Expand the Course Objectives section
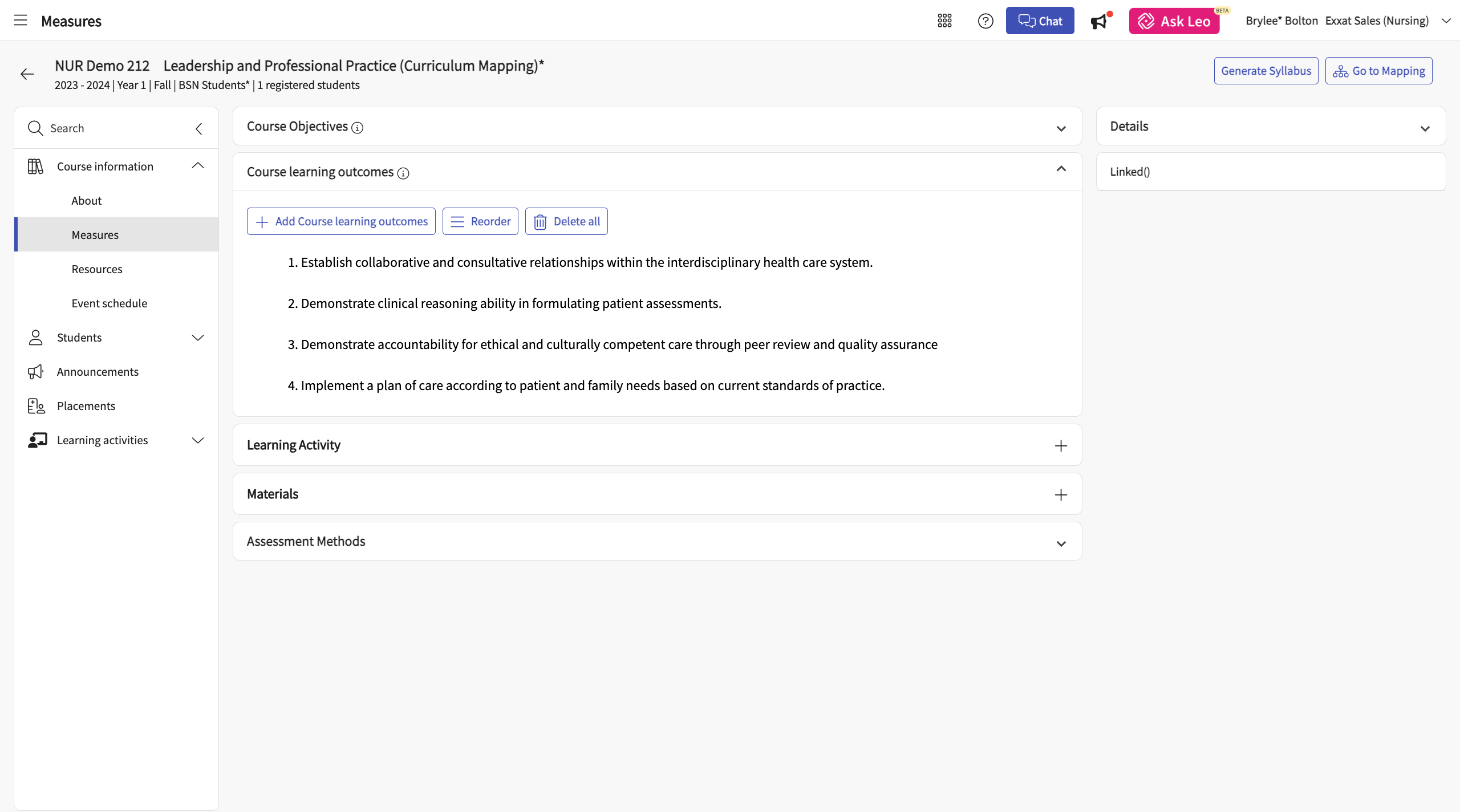 click(x=1061, y=128)
